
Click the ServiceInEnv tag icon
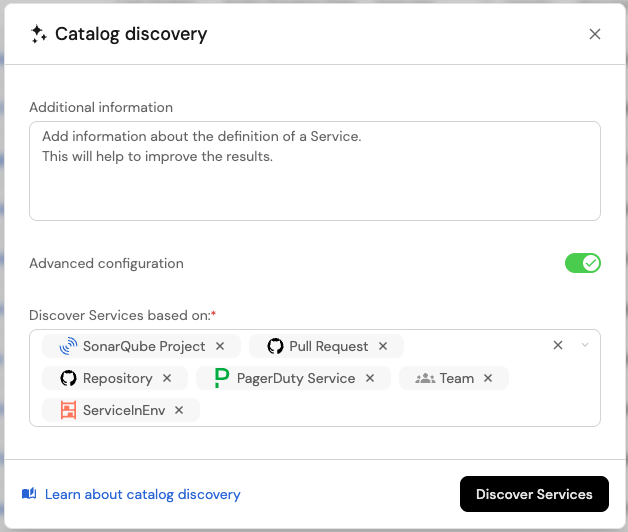point(68,410)
